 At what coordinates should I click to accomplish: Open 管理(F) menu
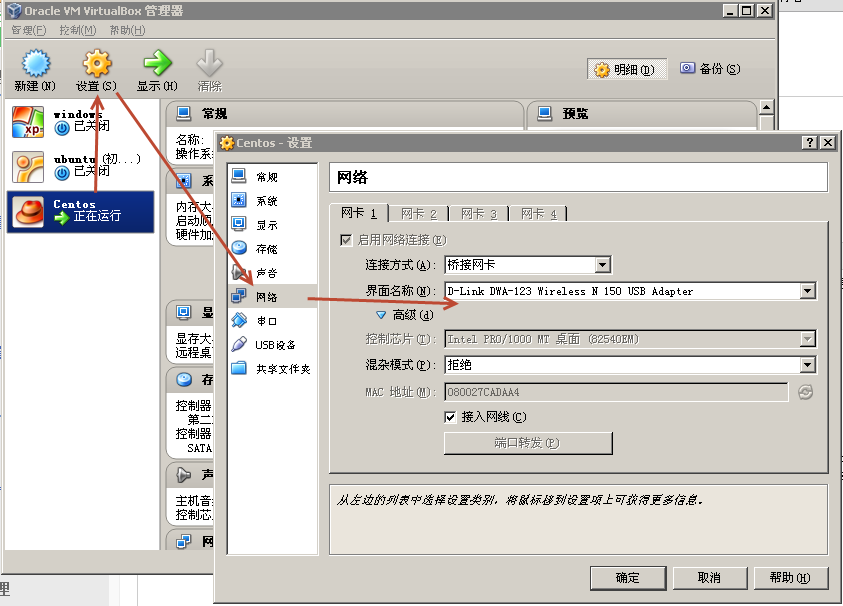point(29,30)
